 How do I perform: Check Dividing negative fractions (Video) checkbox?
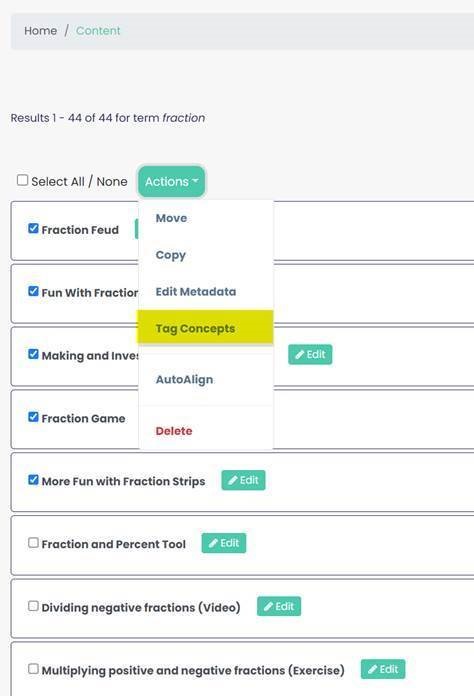pyautogui.click(x=33, y=606)
